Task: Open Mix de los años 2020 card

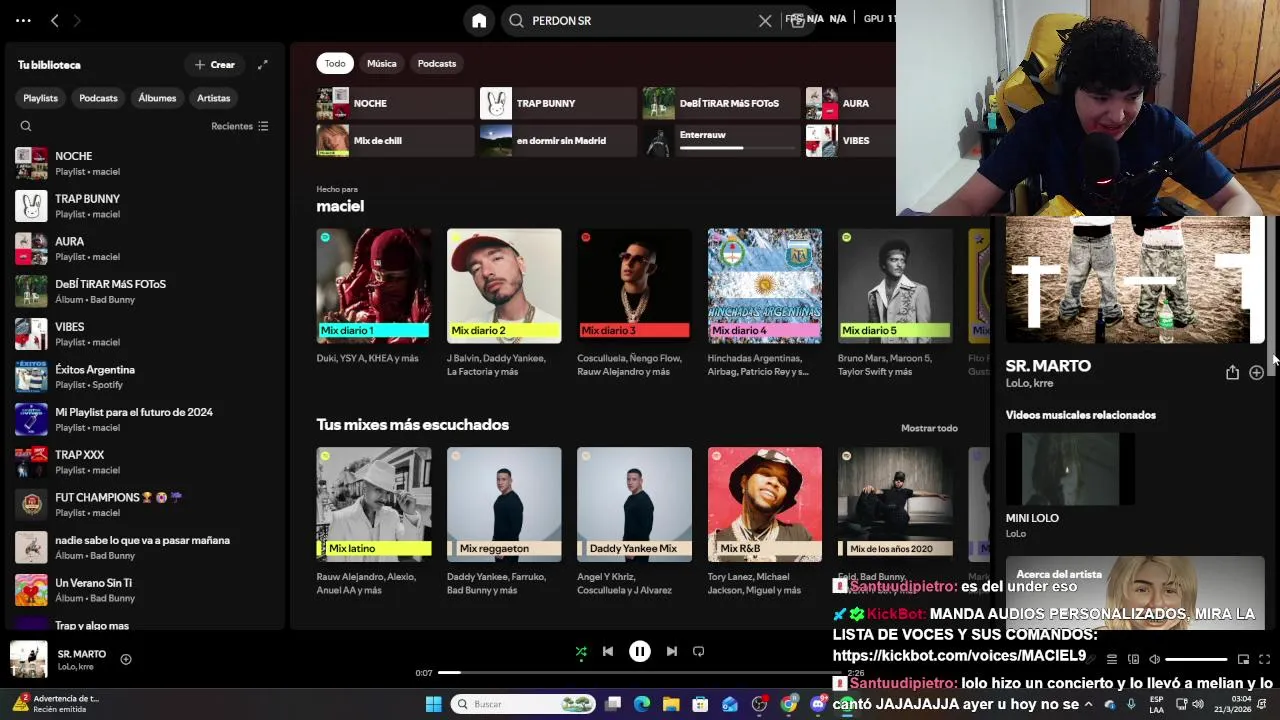Action: (895, 520)
